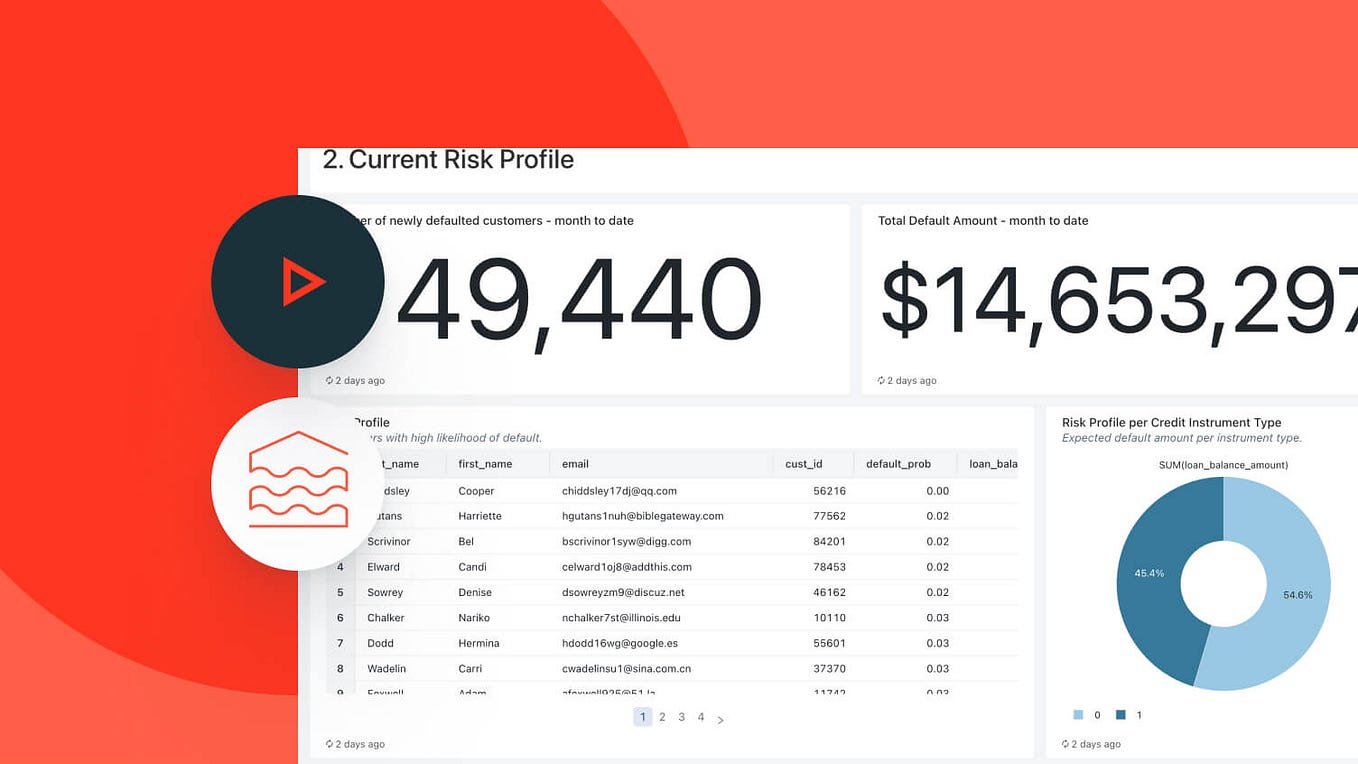Click first name Harriette
The image size is (1358, 764).
tap(480, 516)
